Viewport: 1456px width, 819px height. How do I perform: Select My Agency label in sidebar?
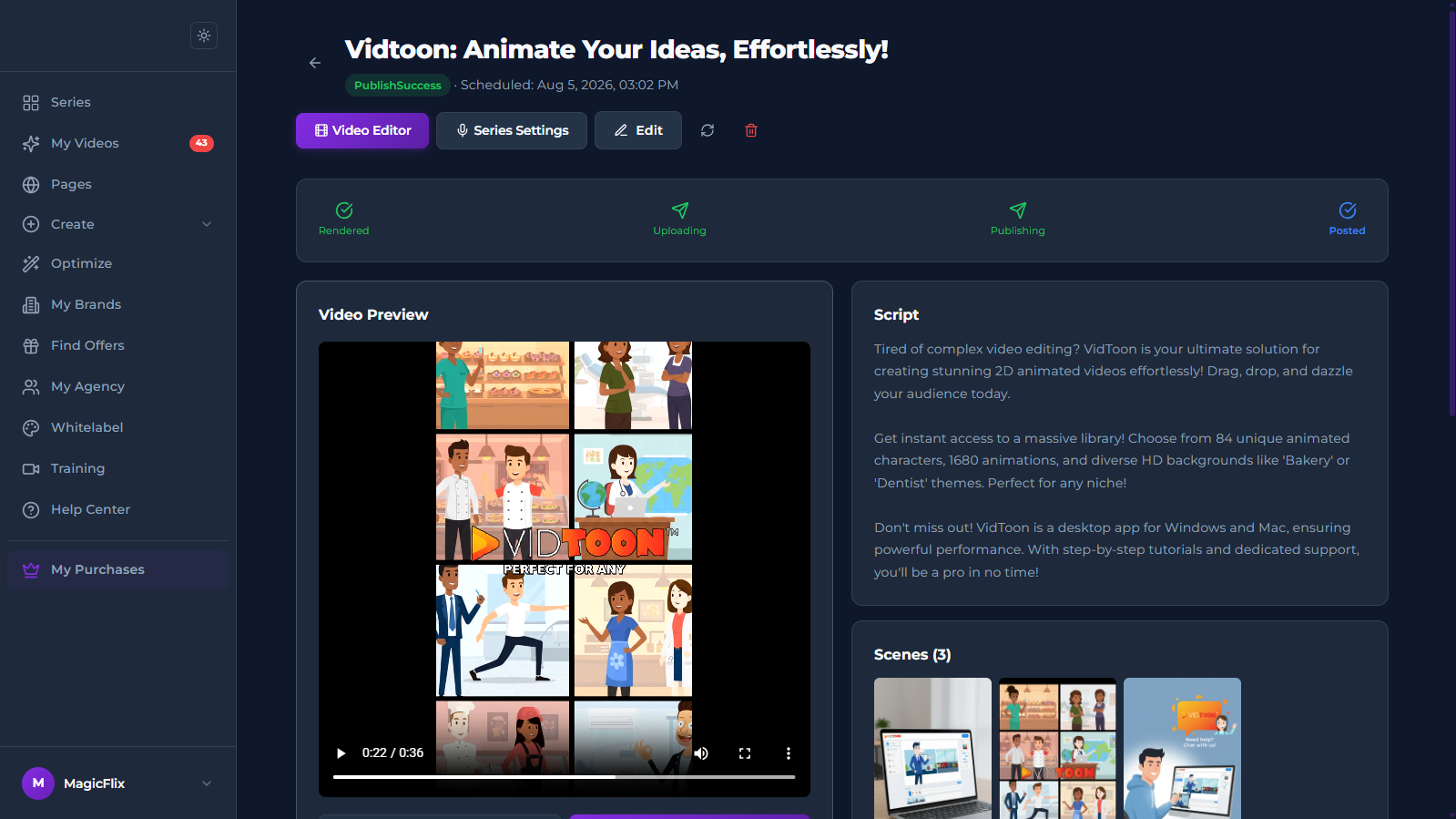(x=87, y=386)
